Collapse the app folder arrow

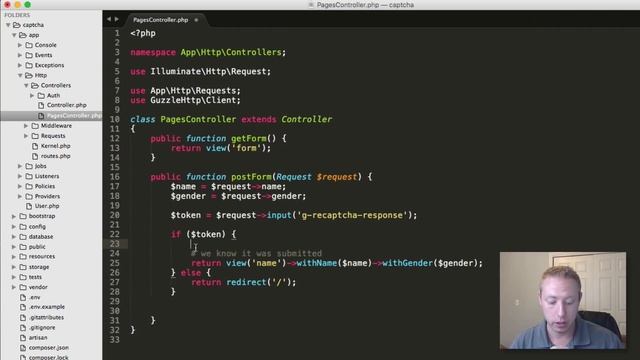click(x=14, y=35)
